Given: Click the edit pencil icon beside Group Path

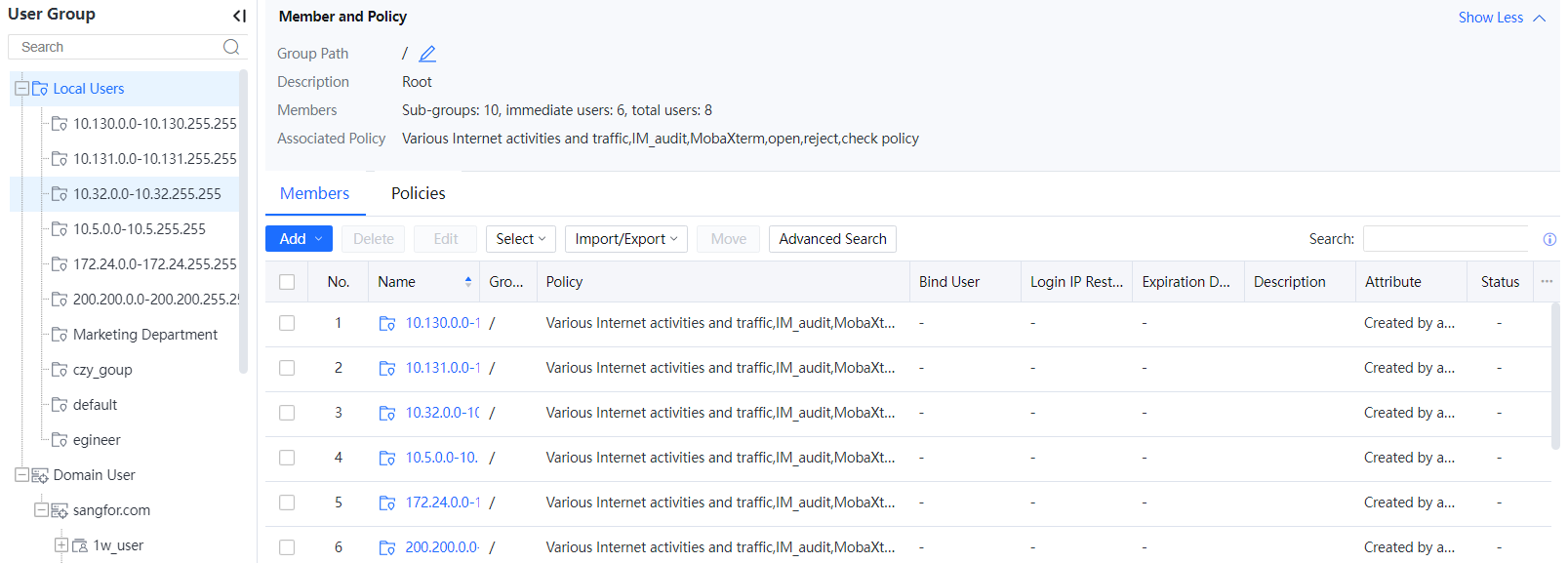Looking at the screenshot, I should [x=427, y=54].
